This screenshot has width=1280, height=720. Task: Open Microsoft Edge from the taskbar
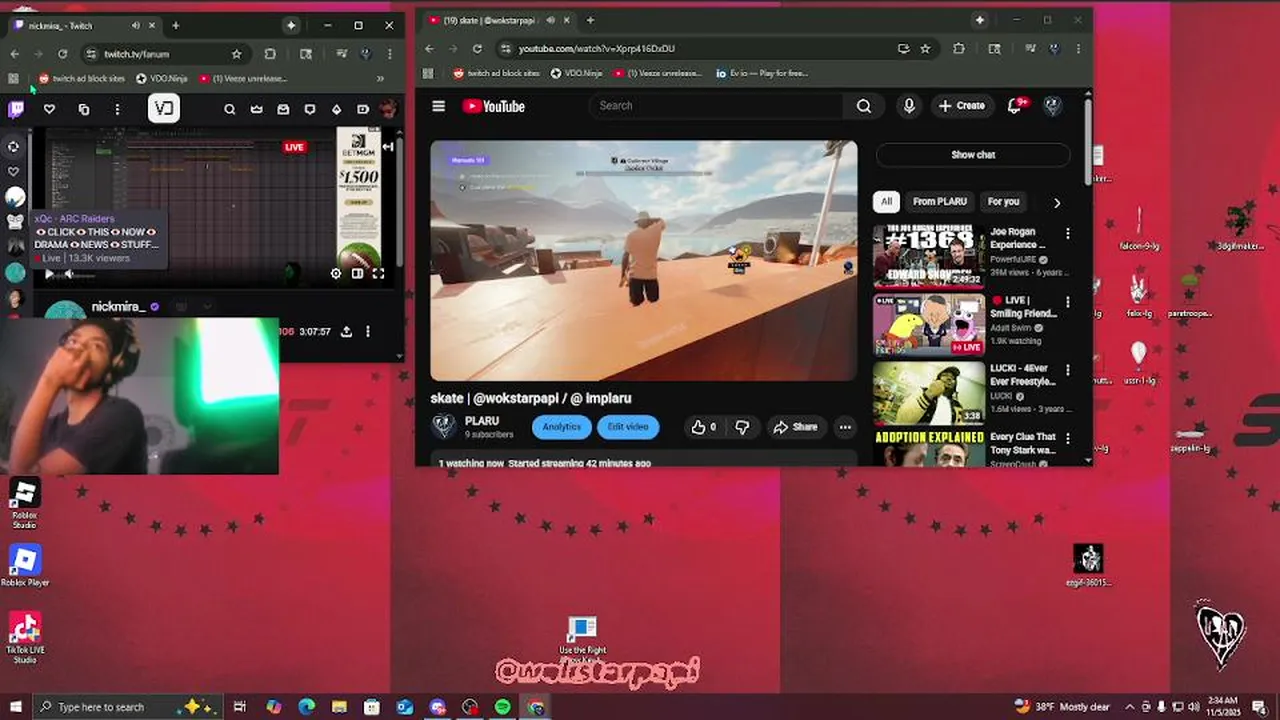pos(306,707)
